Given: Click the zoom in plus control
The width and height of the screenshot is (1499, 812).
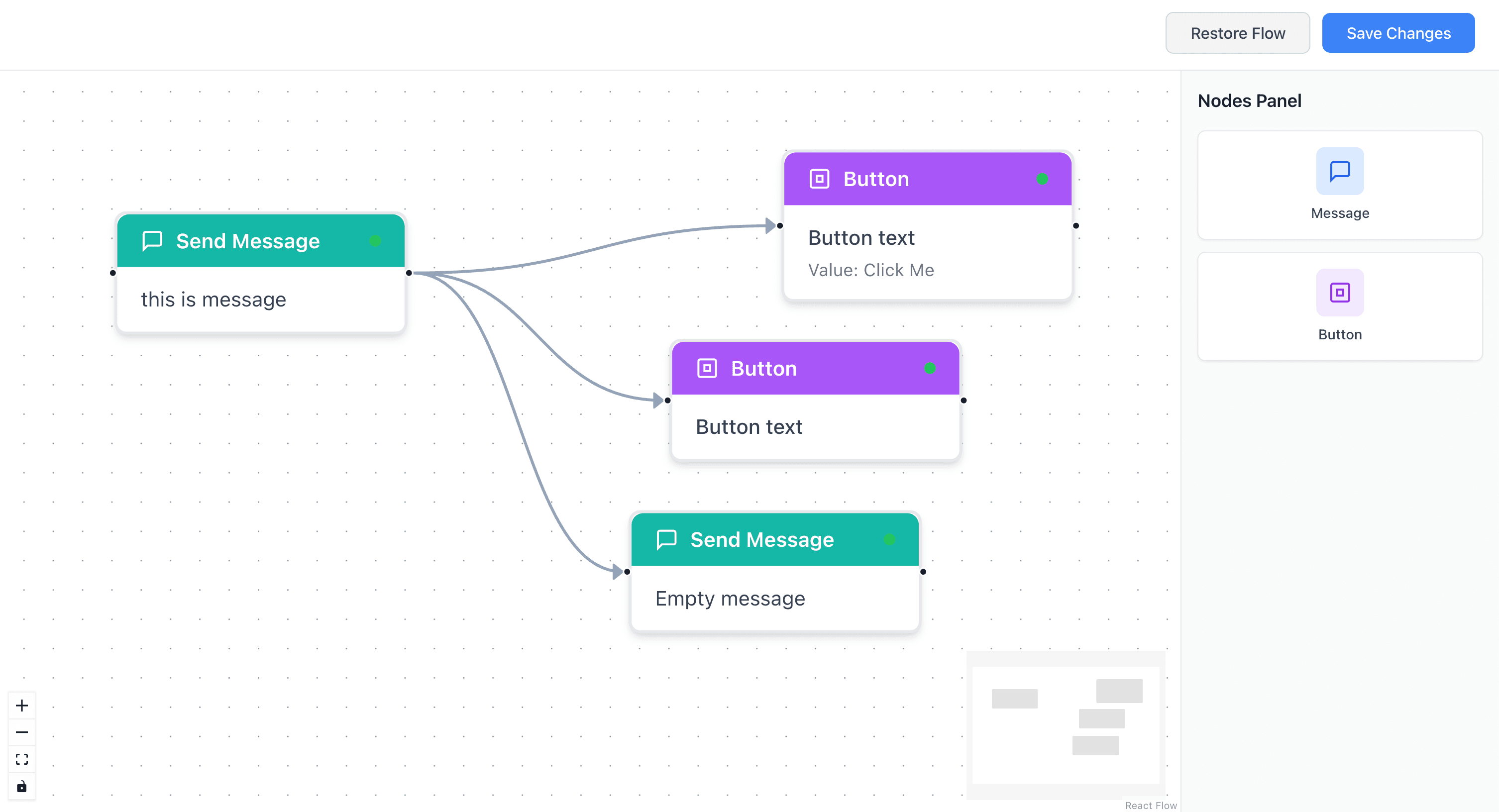Looking at the screenshot, I should pos(21,706).
